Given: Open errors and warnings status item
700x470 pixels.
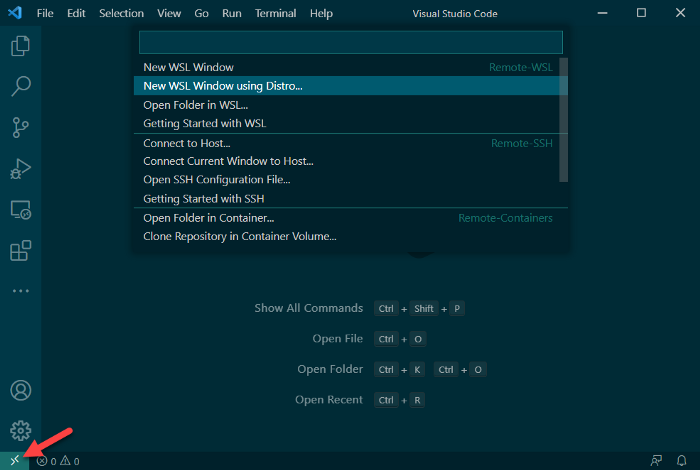Looking at the screenshot, I should (58, 461).
